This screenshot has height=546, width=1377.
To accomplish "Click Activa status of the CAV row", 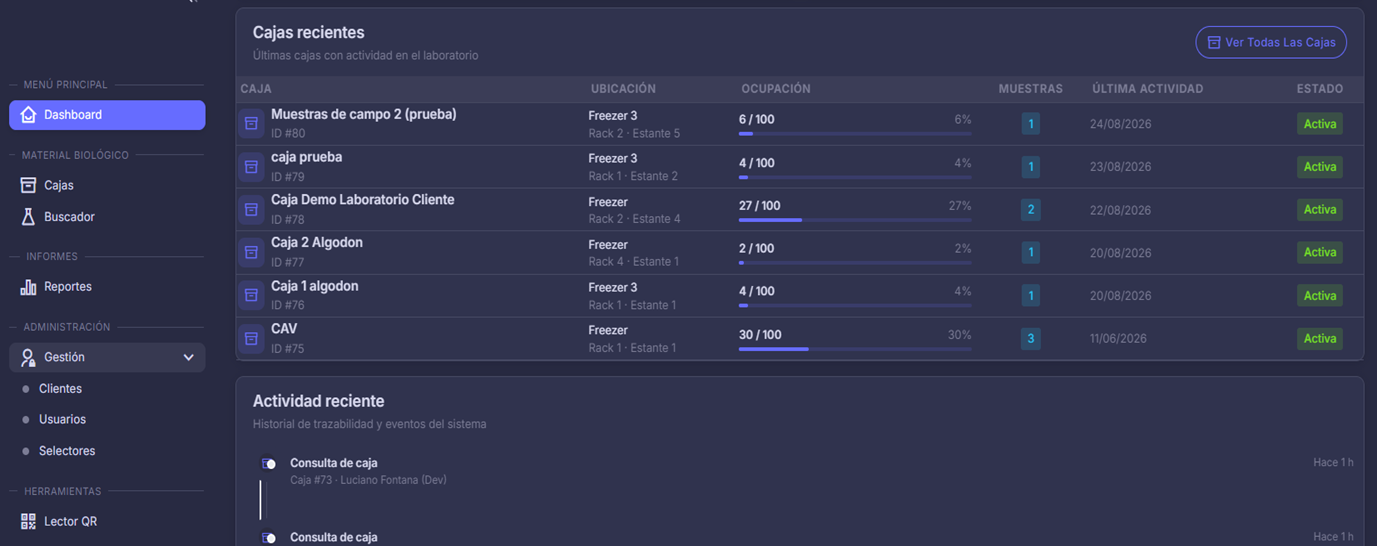I will point(1320,339).
